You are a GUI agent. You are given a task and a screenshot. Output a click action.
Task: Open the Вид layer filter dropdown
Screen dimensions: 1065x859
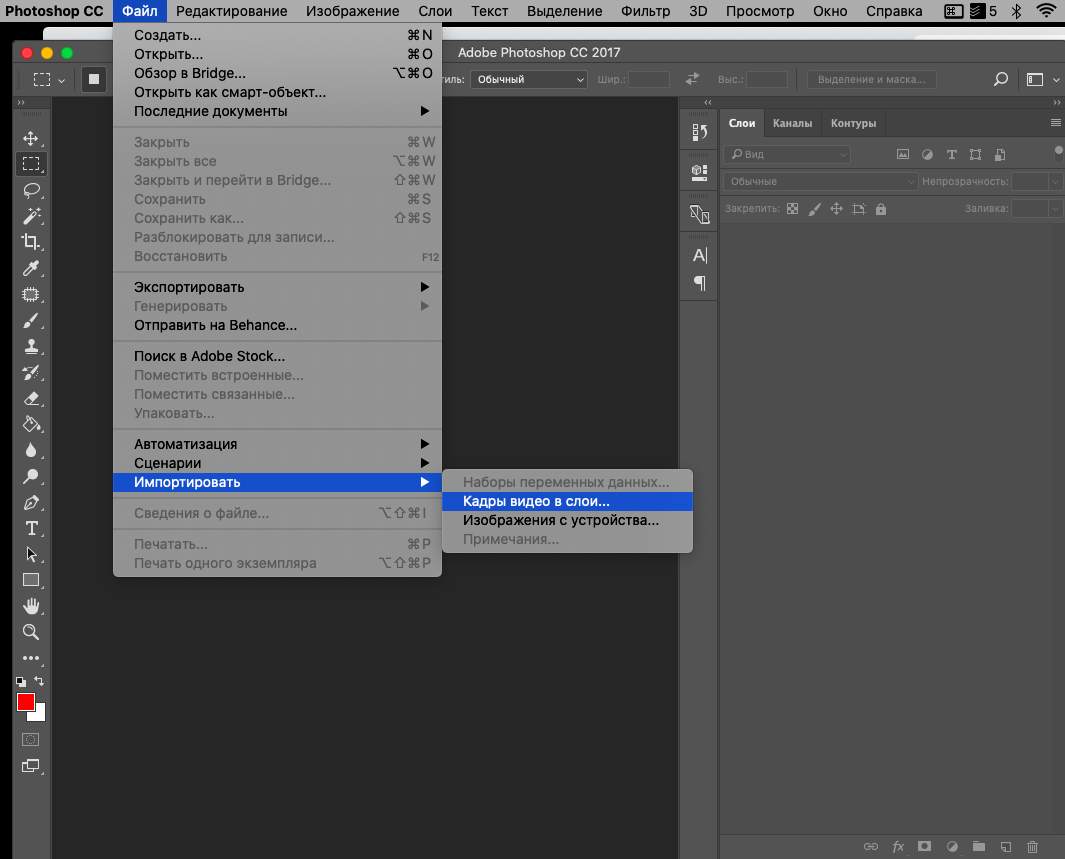[787, 155]
